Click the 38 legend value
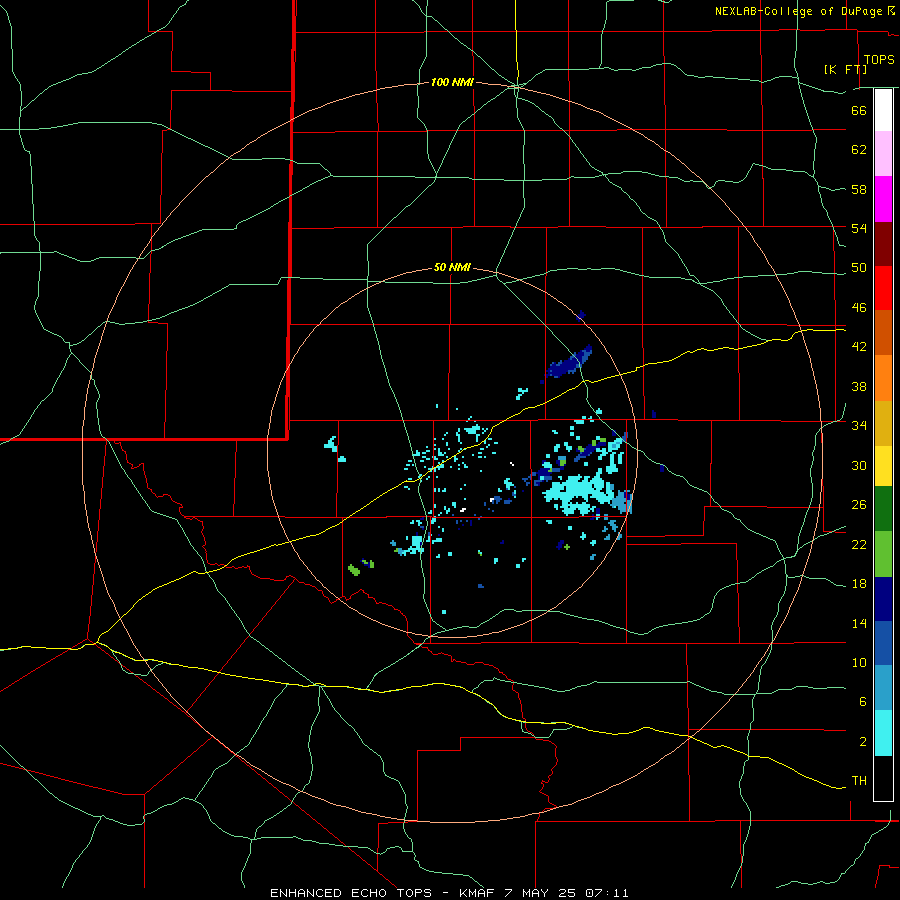Viewport: 900px width, 900px height. point(859,387)
